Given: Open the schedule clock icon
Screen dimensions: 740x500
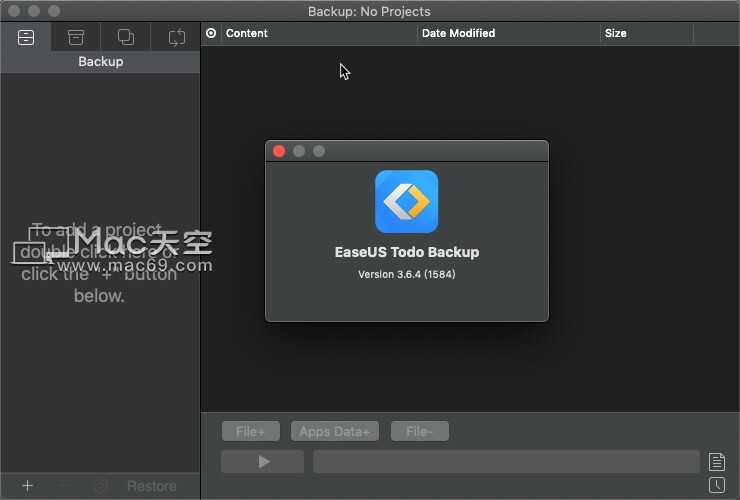Looking at the screenshot, I should coord(716,485).
